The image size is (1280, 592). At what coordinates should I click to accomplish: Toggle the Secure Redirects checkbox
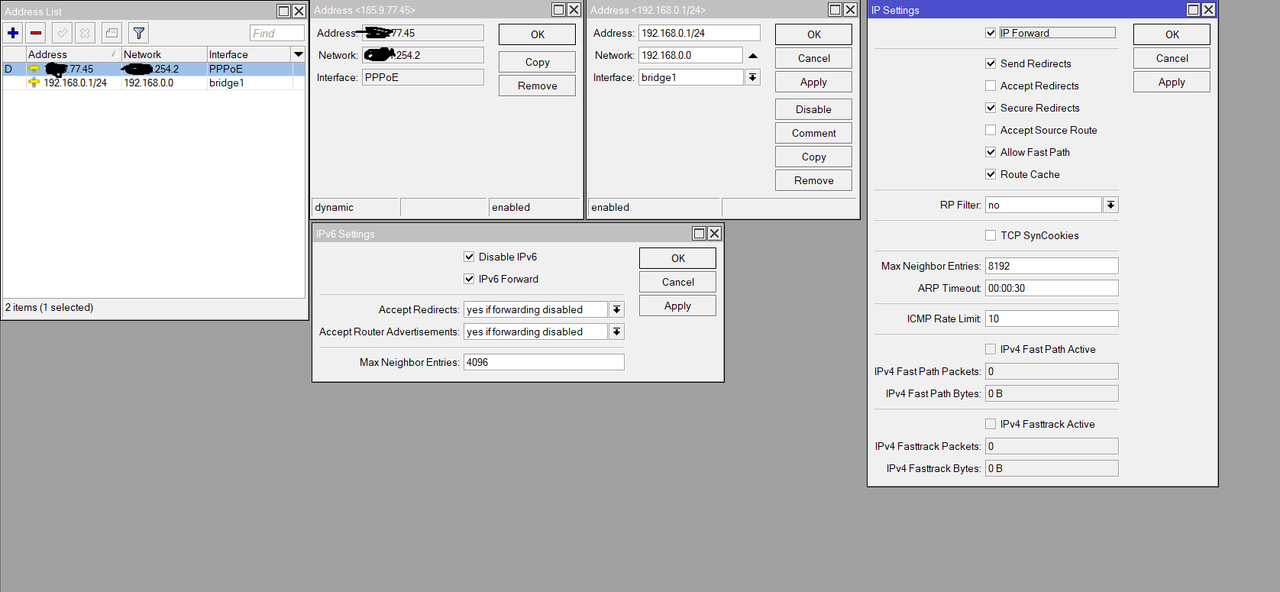[x=991, y=108]
